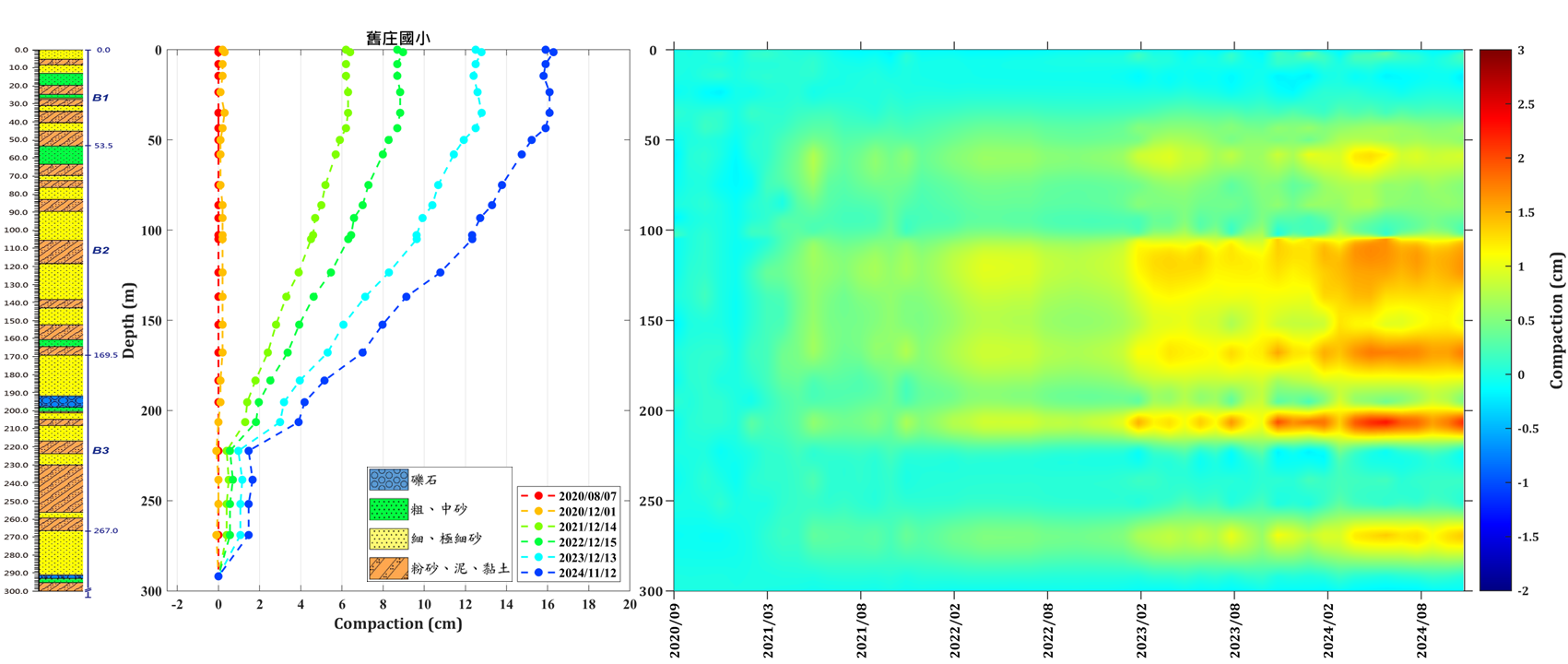The width and height of the screenshot is (1568, 664).
Task: Click the B3 layer label on stratigraphic column
Action: click(x=100, y=450)
